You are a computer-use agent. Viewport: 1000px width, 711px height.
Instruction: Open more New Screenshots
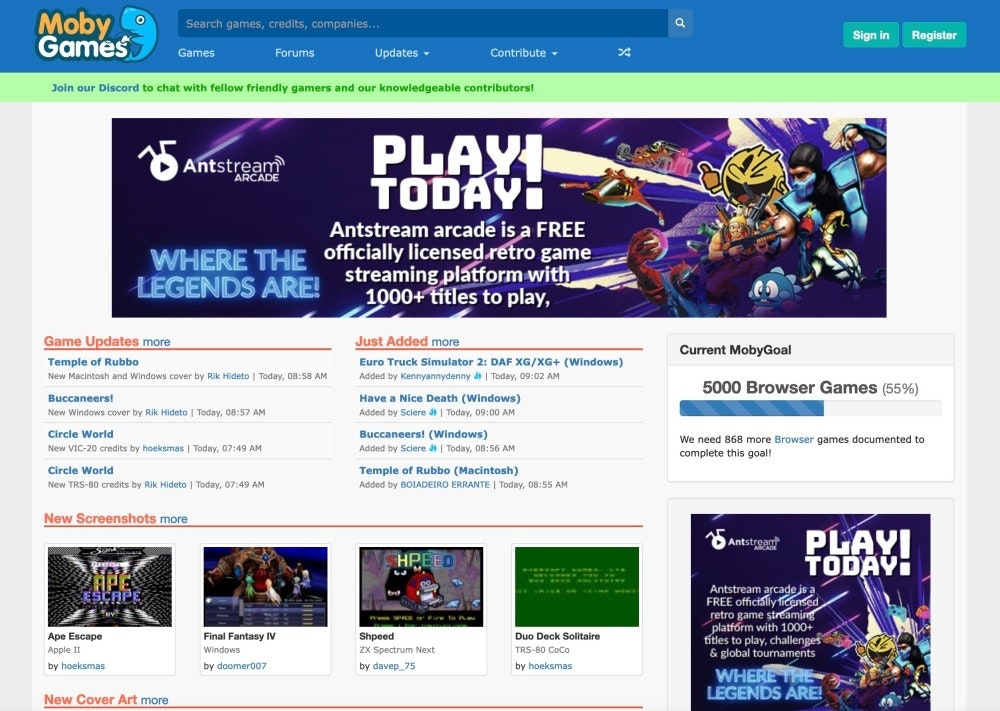[x=173, y=519]
